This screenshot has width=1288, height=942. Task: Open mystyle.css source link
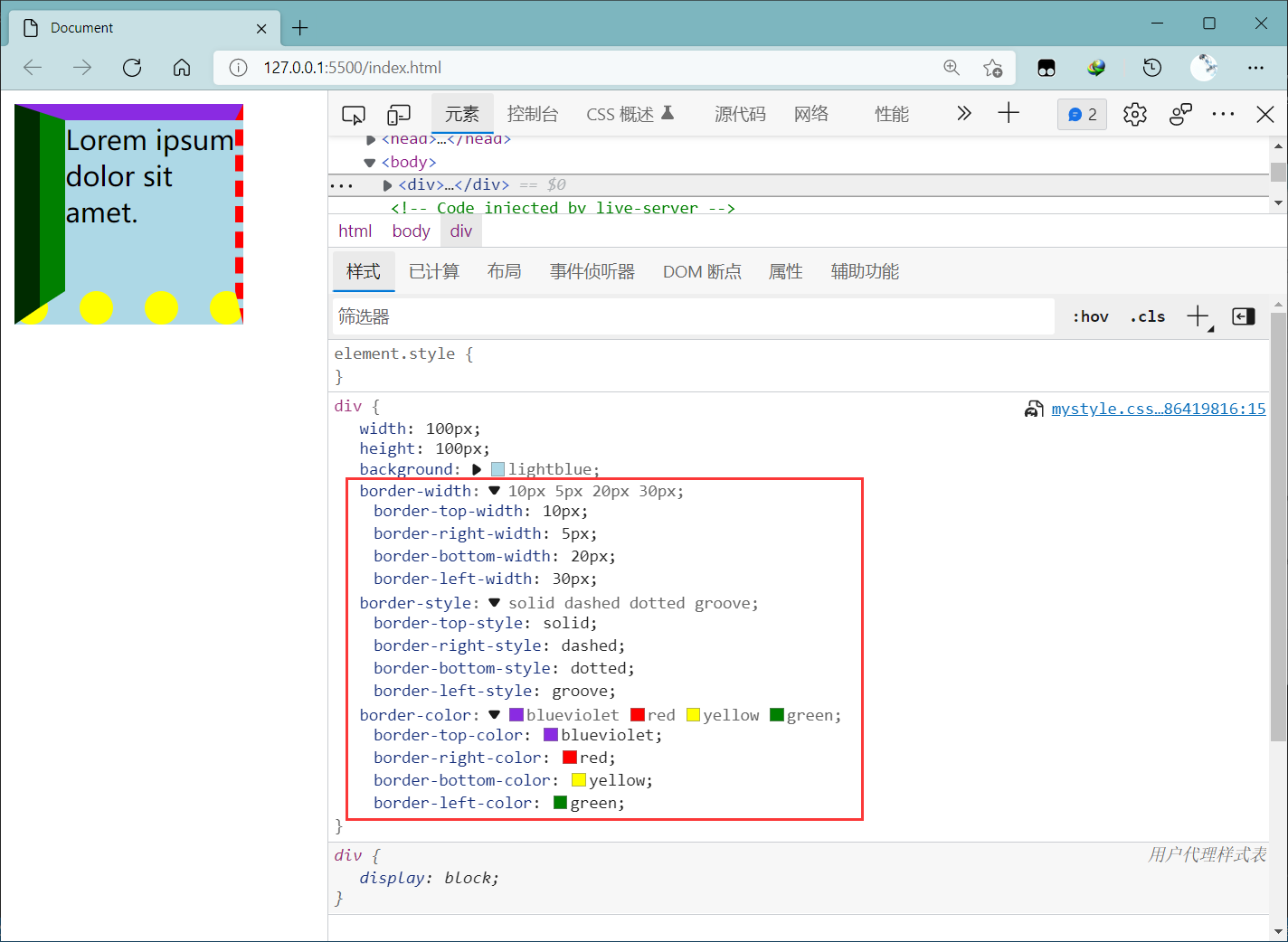click(x=1159, y=409)
